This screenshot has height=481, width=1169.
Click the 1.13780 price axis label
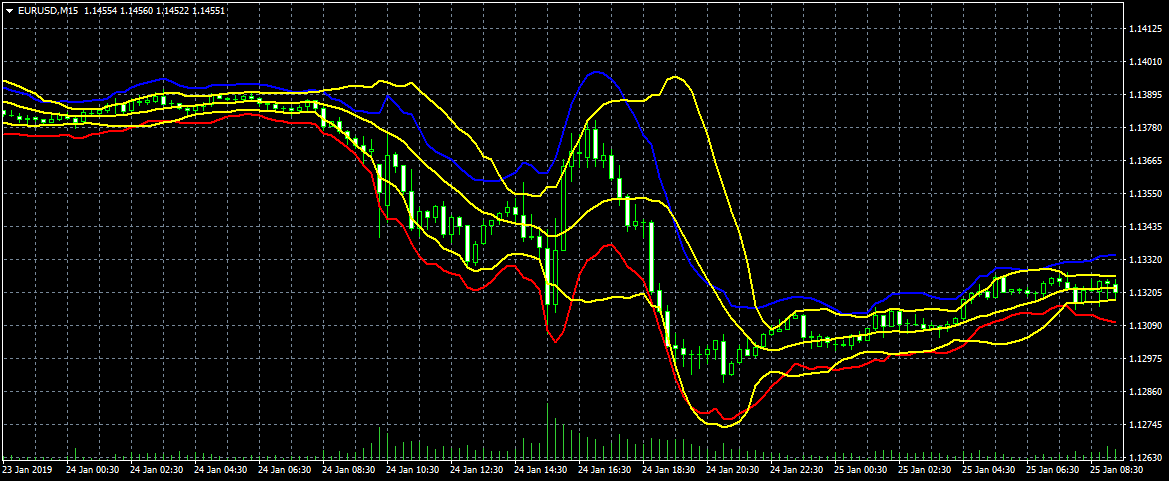1147,128
